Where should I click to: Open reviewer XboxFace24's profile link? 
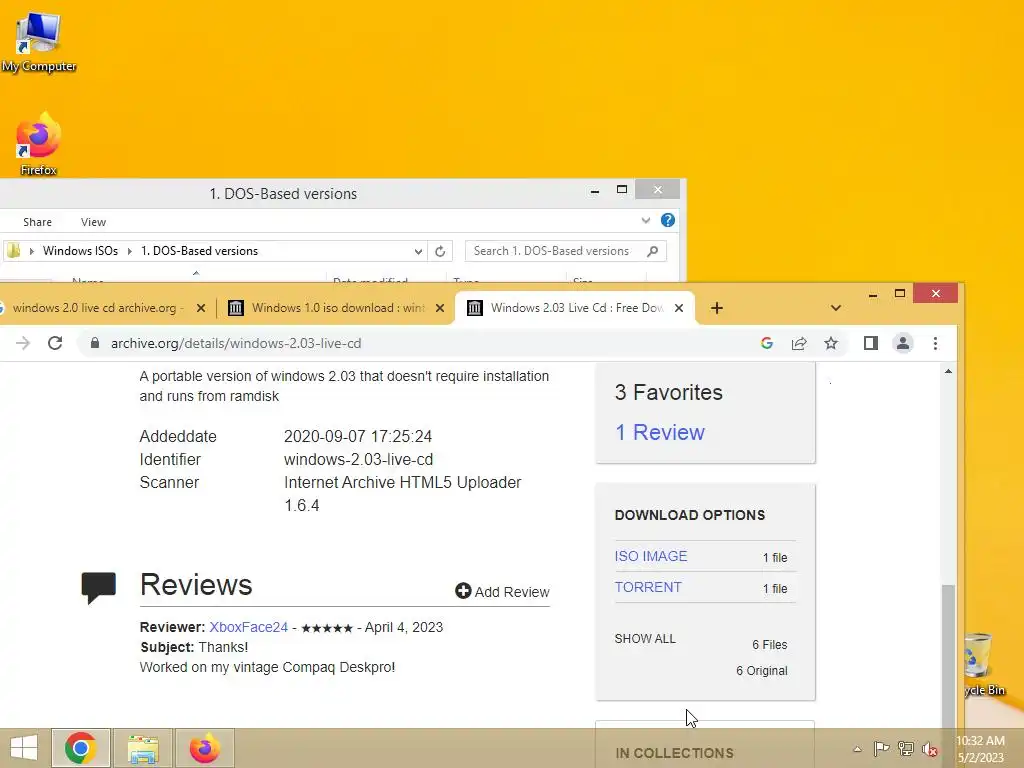tap(248, 627)
